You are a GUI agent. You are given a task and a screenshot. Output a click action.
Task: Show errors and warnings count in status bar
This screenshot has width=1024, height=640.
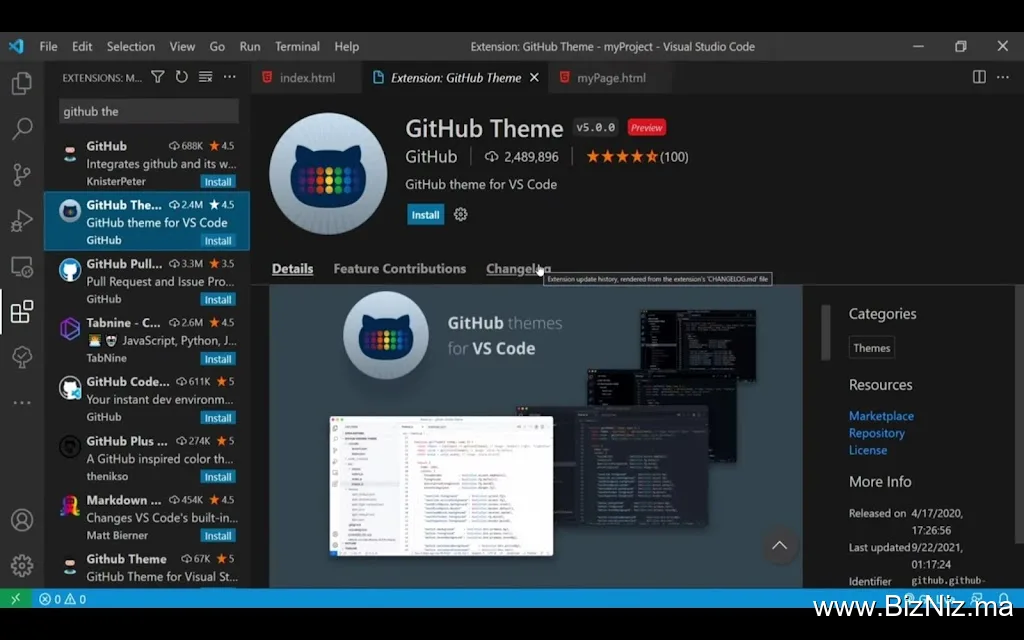click(63, 599)
